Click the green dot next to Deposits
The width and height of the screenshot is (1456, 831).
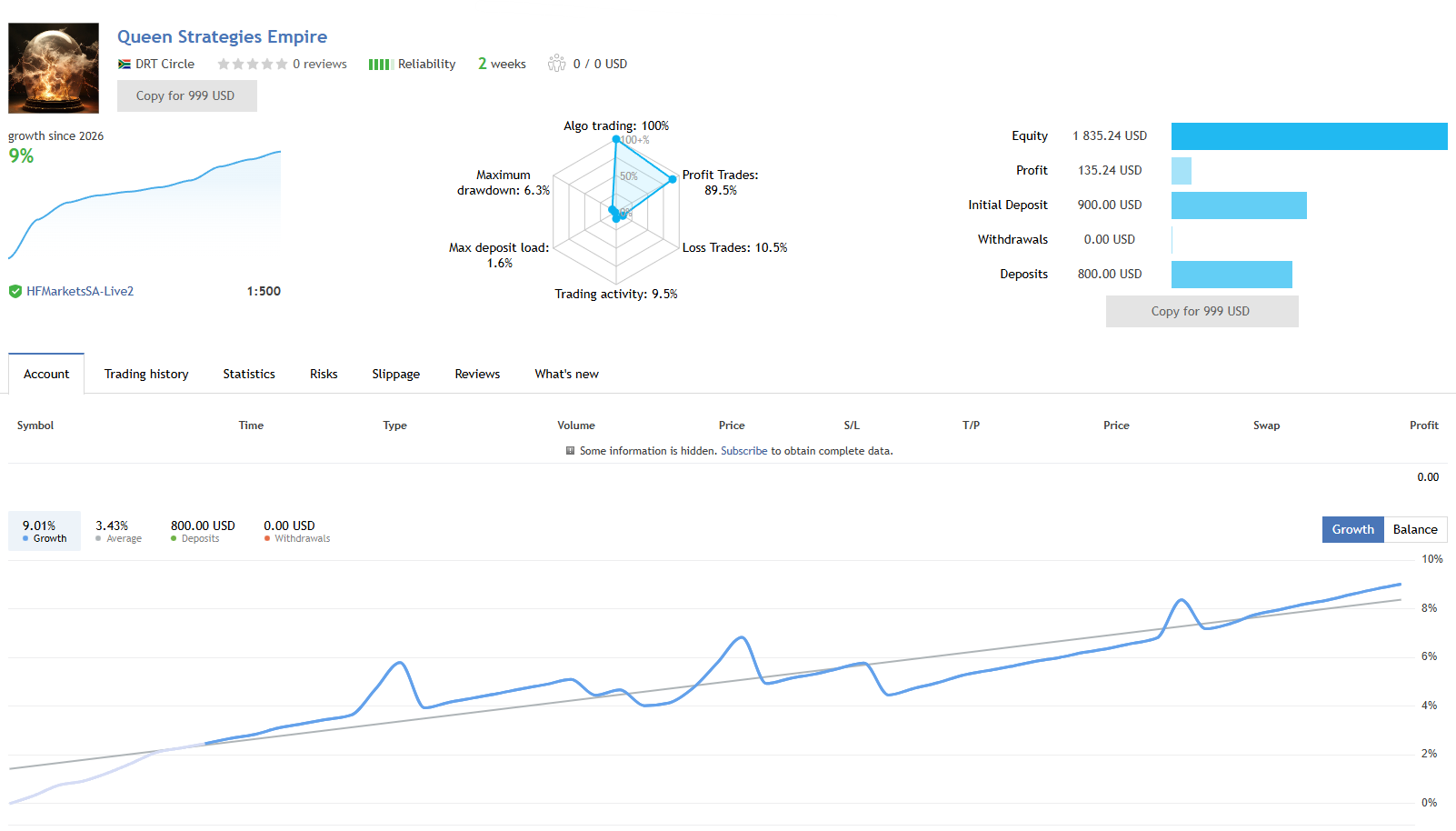coord(173,538)
